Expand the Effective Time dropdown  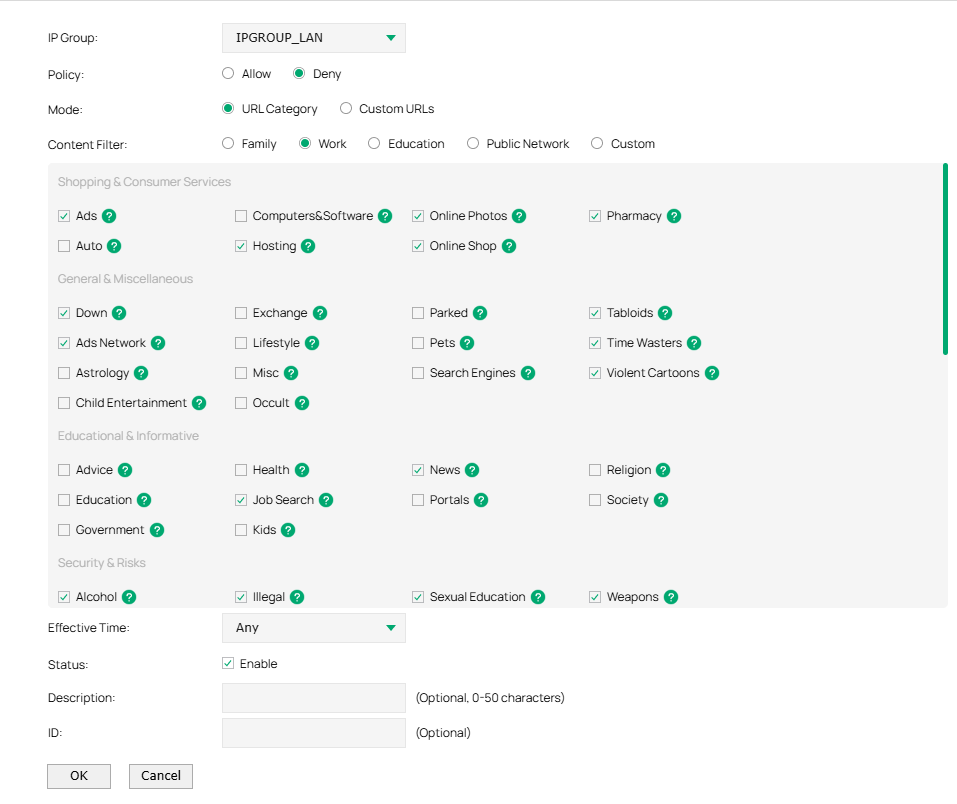click(x=313, y=628)
